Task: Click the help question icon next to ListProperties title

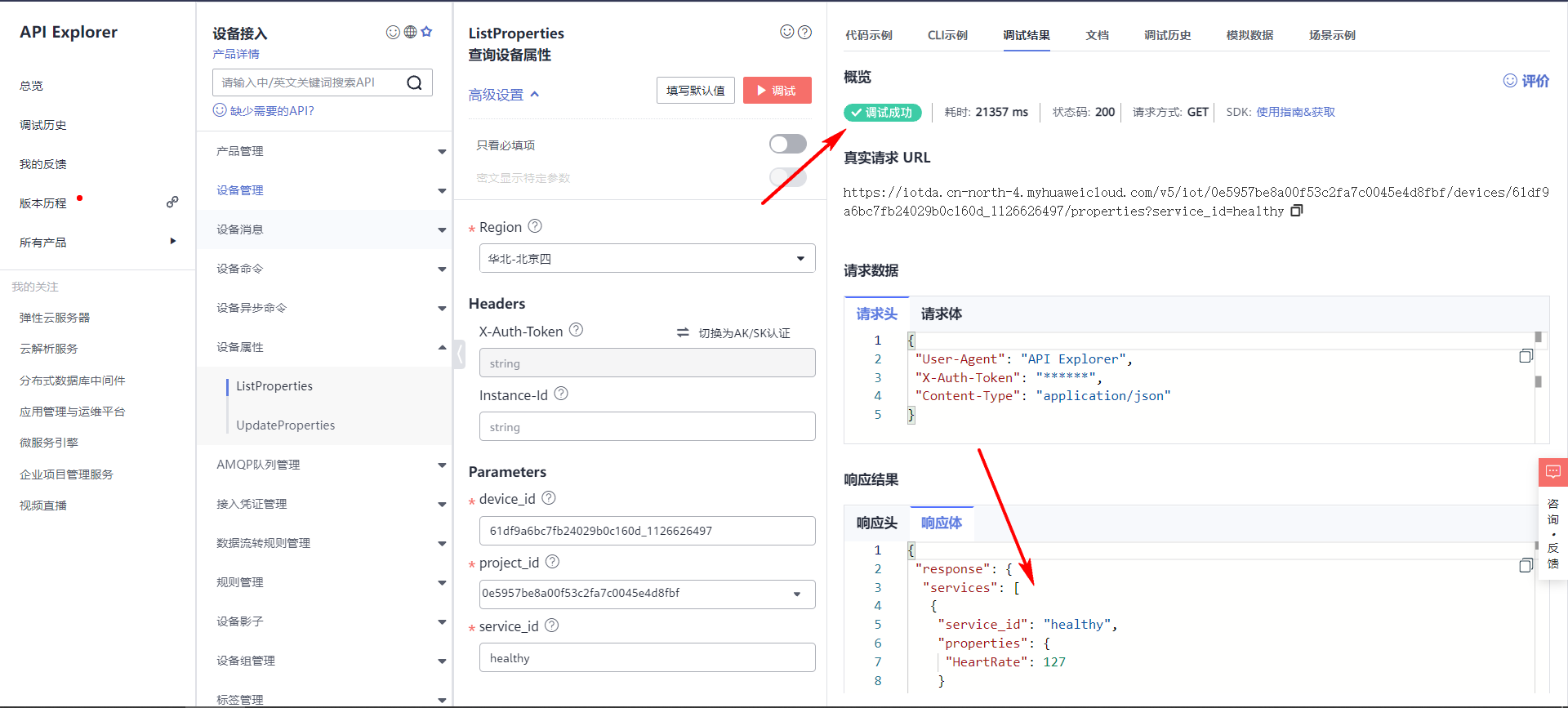Action: [x=804, y=32]
